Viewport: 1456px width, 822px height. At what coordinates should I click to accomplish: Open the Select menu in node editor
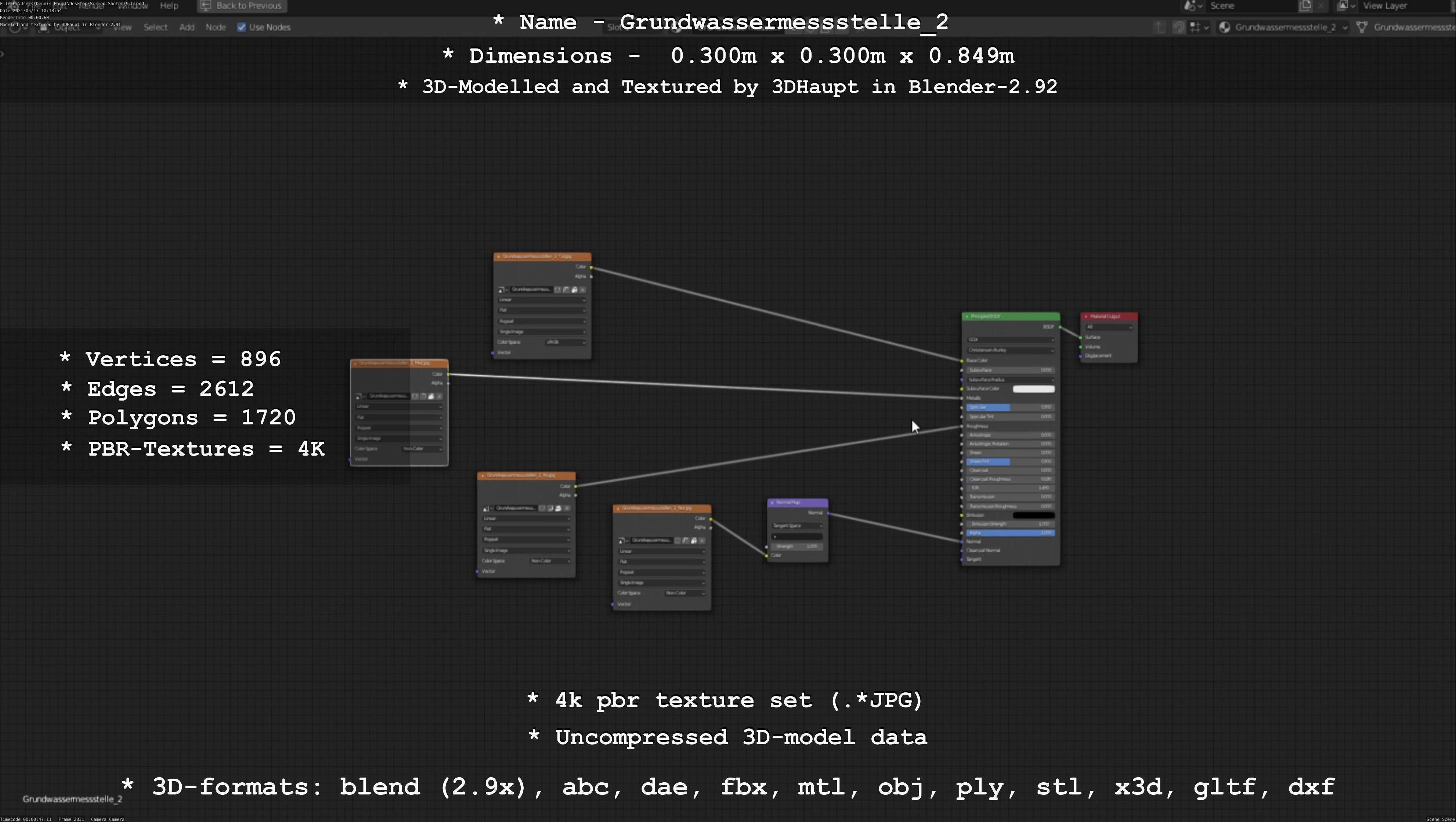[155, 27]
